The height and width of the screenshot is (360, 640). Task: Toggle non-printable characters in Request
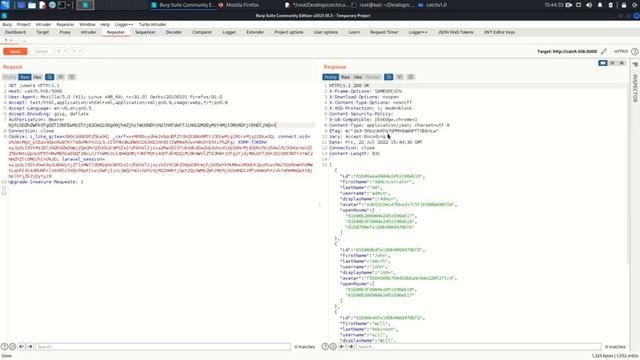tap(61, 77)
